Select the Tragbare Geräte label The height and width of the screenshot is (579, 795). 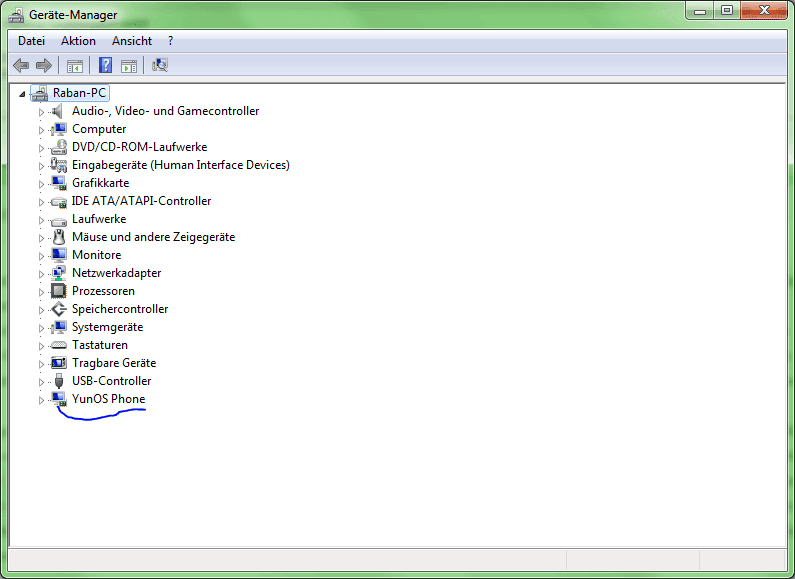point(114,363)
